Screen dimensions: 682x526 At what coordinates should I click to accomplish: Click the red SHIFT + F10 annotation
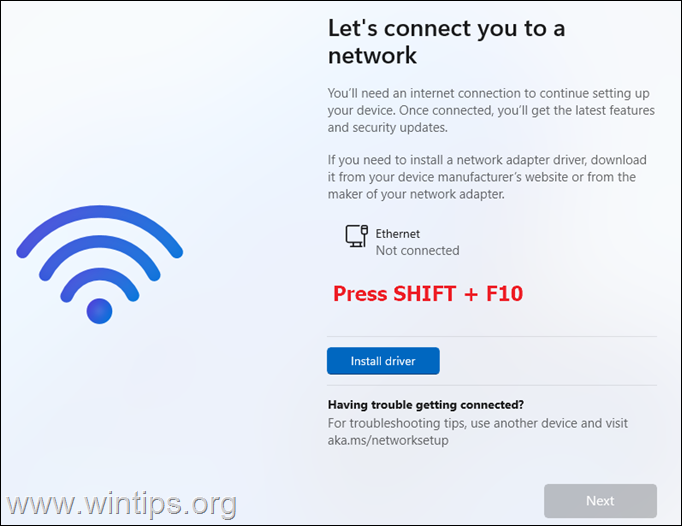click(x=428, y=294)
